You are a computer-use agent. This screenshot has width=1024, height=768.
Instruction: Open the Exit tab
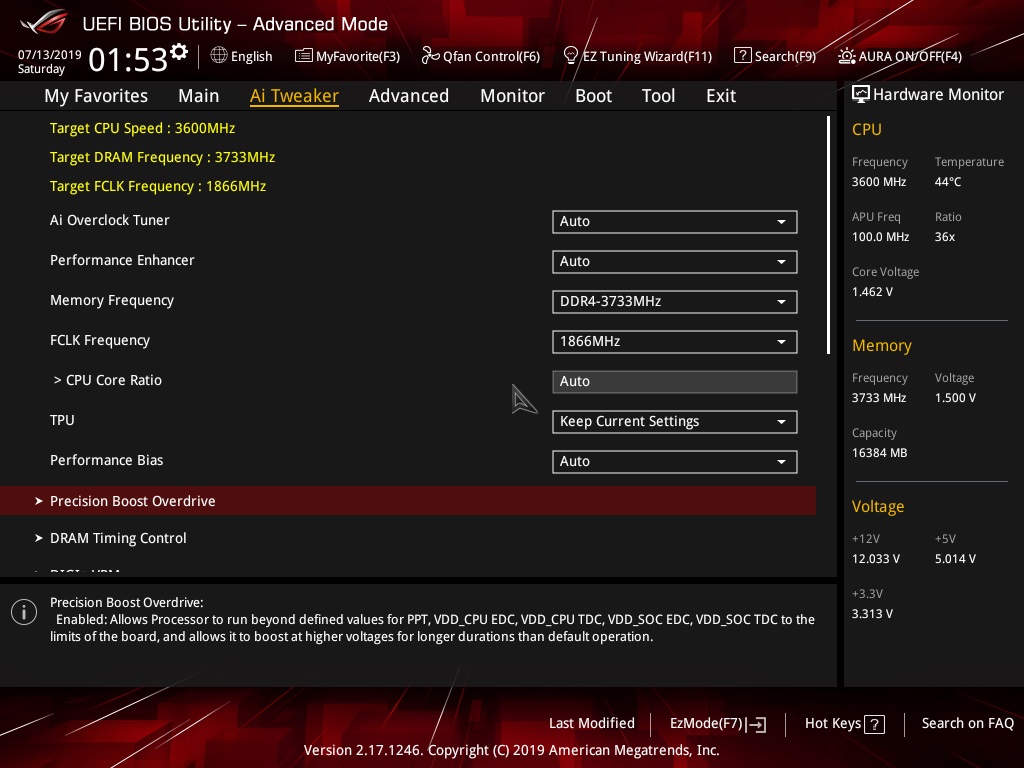point(721,96)
